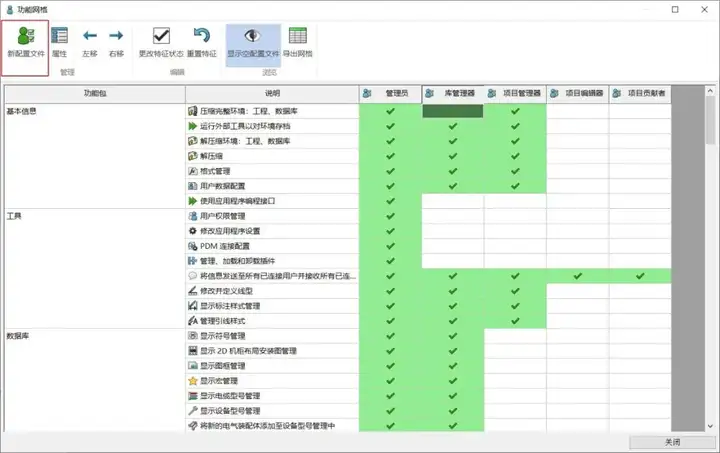720x453 pixels.
Task: Click the empty 库管理器 cell for 用户权限管理
Action: click(x=453, y=216)
